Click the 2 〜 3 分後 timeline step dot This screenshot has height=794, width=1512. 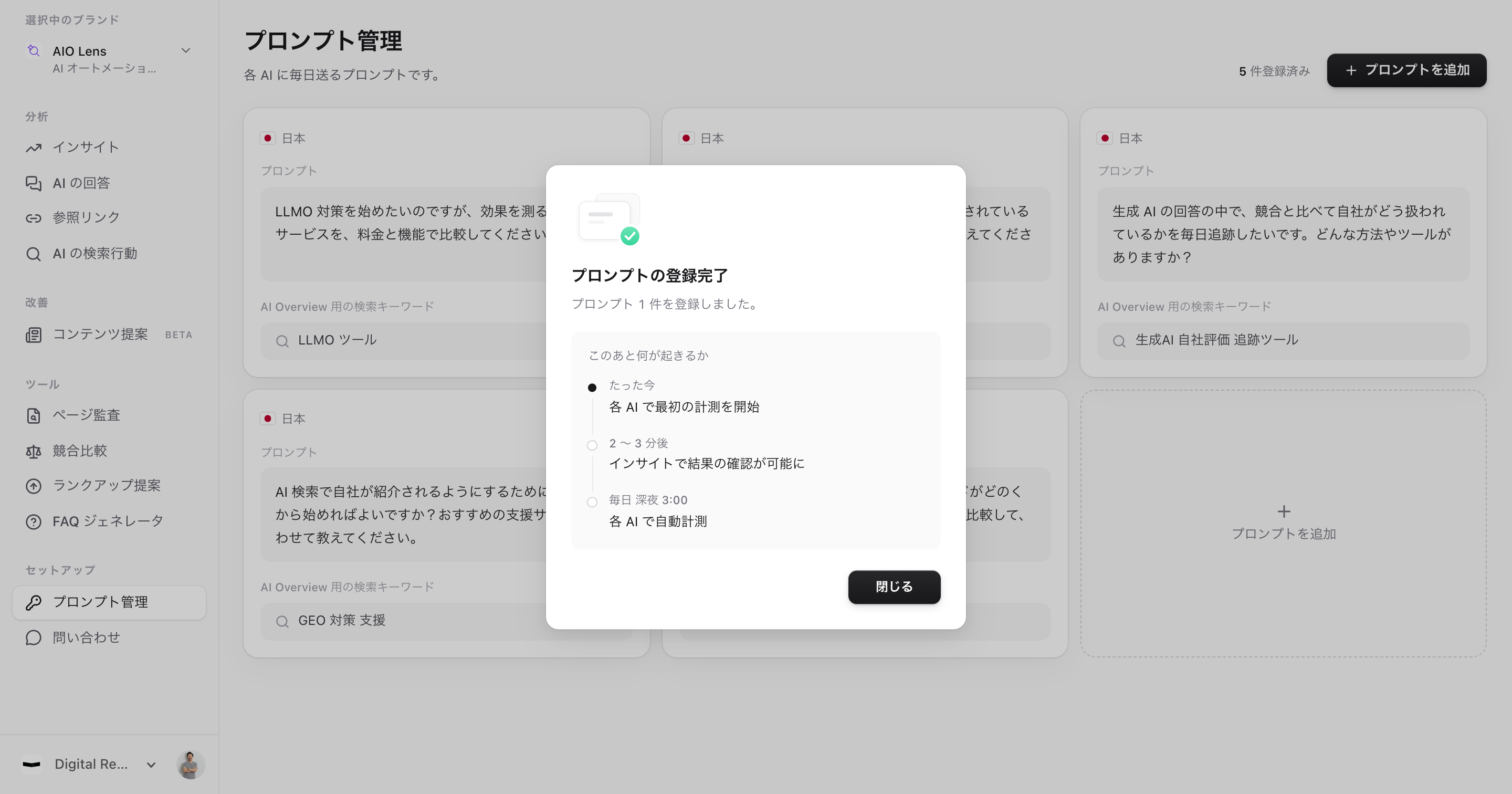592,445
